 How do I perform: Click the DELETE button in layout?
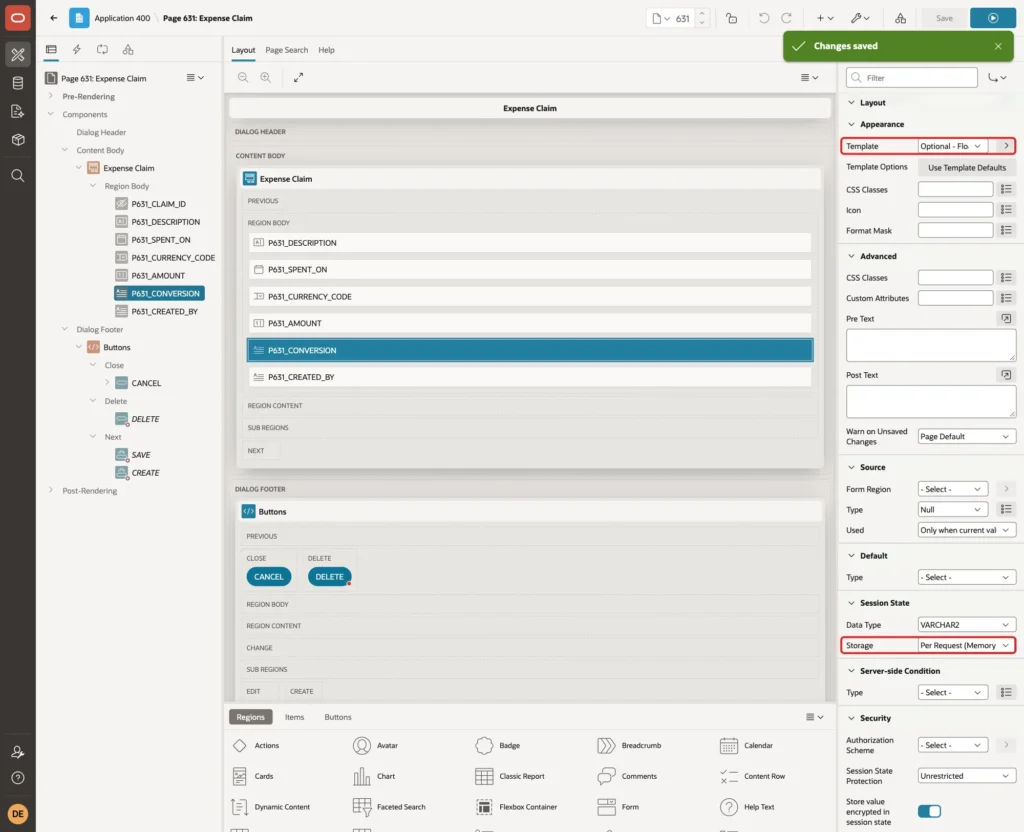coord(329,577)
